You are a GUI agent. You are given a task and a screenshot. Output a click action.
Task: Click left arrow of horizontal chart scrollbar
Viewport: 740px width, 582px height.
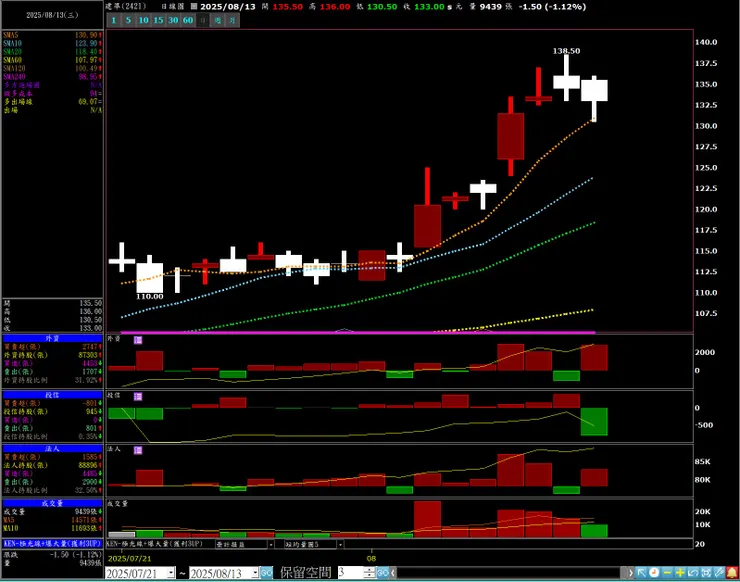393,573
